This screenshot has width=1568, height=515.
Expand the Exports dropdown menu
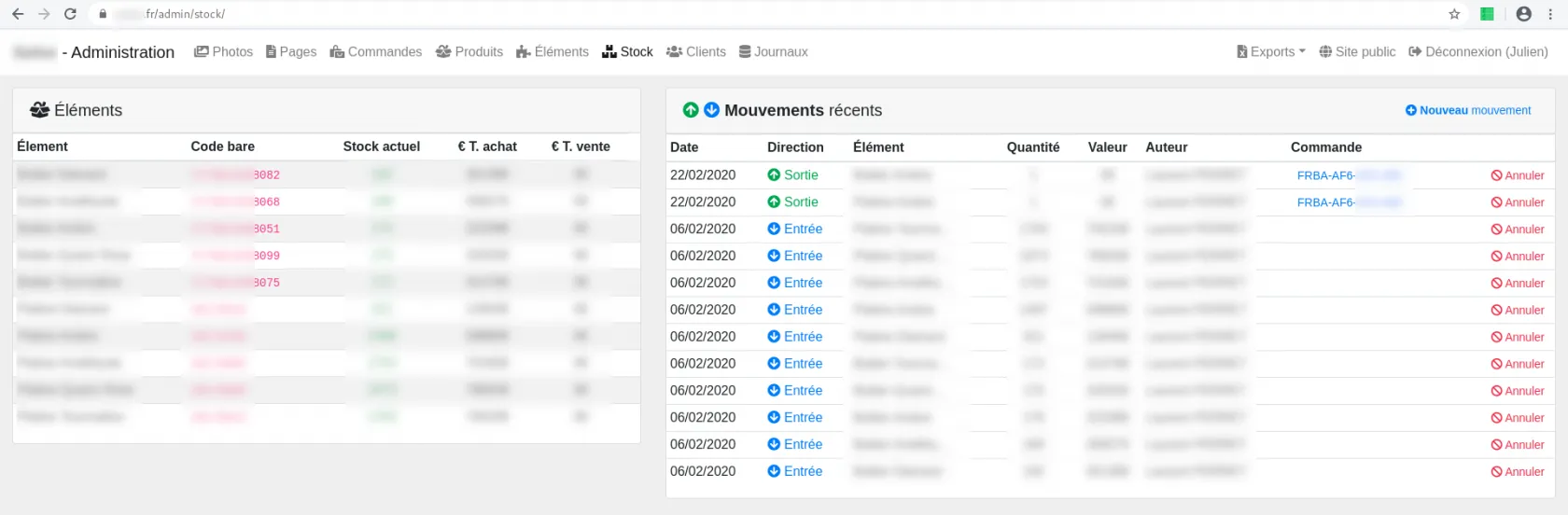click(x=1271, y=52)
